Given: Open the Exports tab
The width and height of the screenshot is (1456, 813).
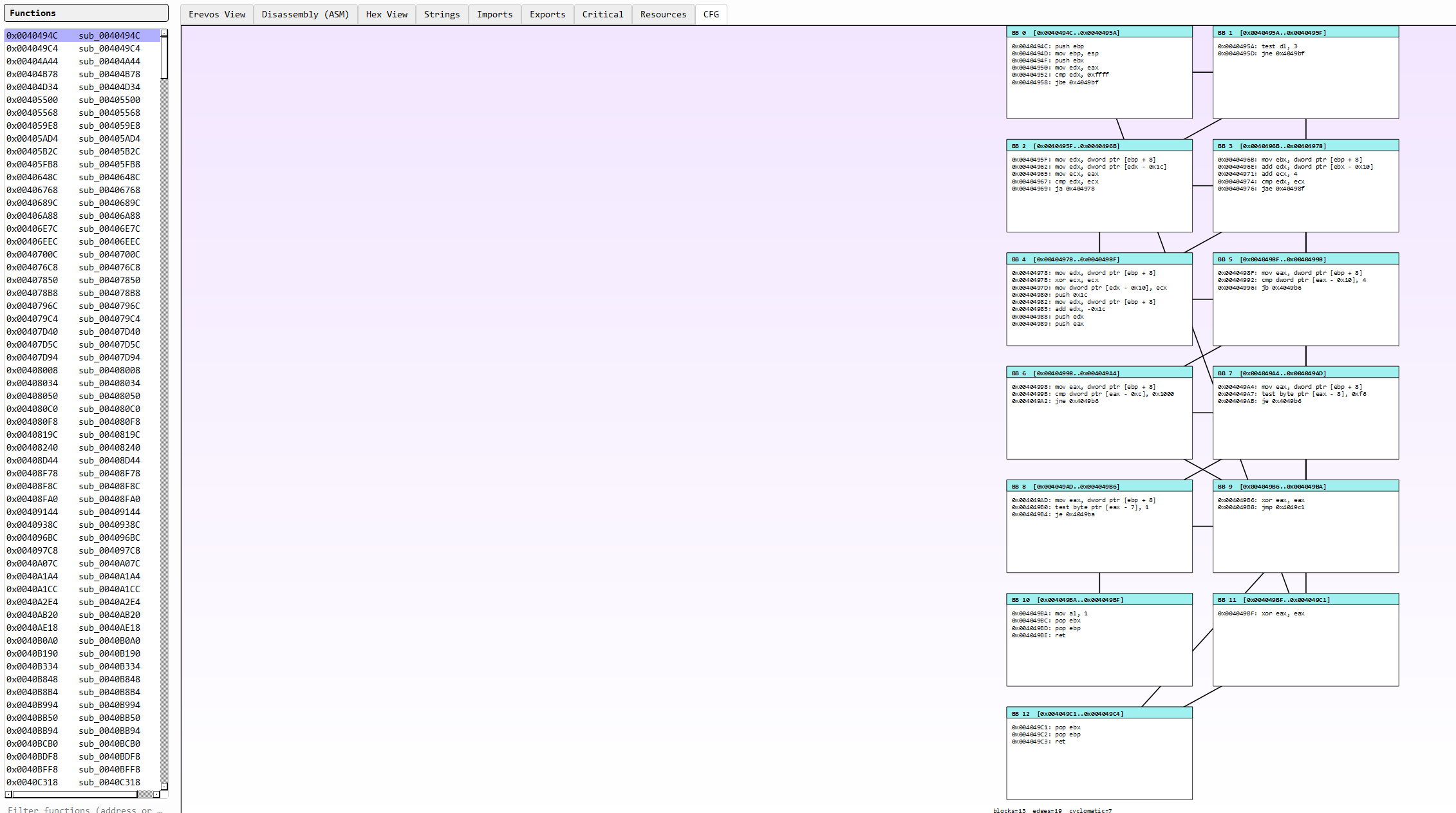Looking at the screenshot, I should 547,14.
